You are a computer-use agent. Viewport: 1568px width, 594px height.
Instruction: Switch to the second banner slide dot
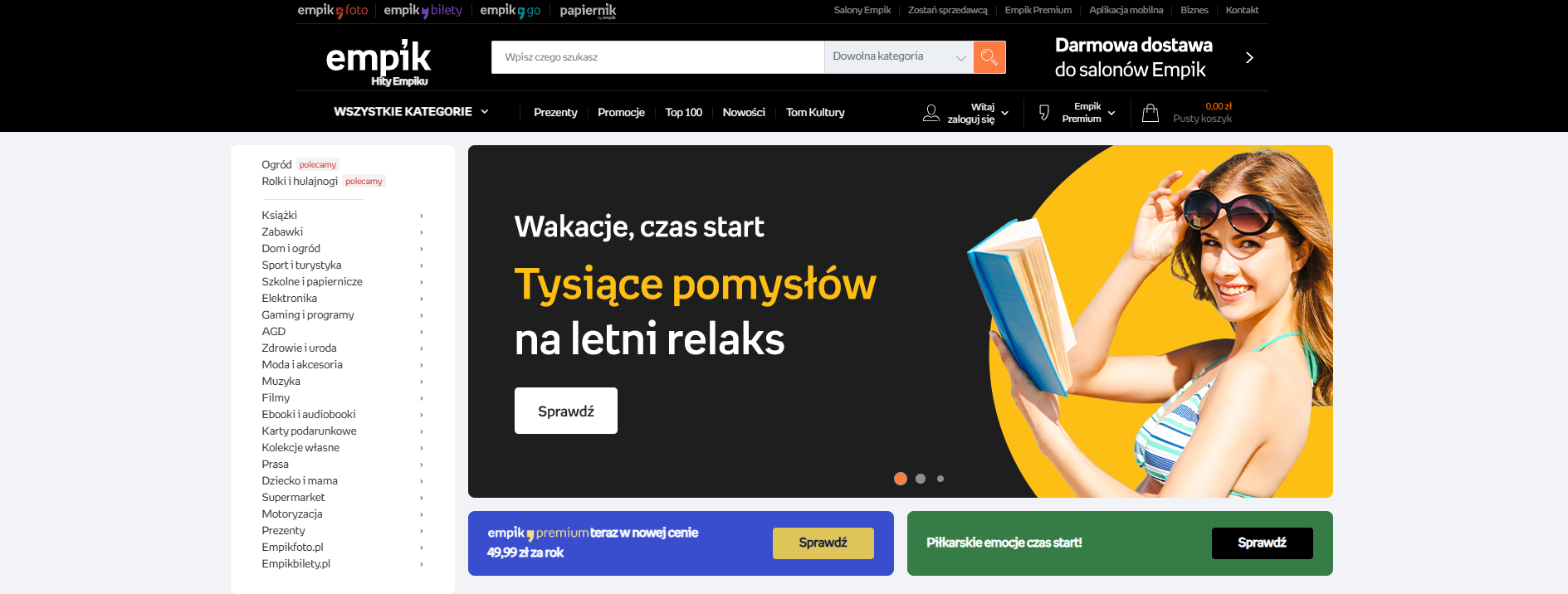[921, 479]
